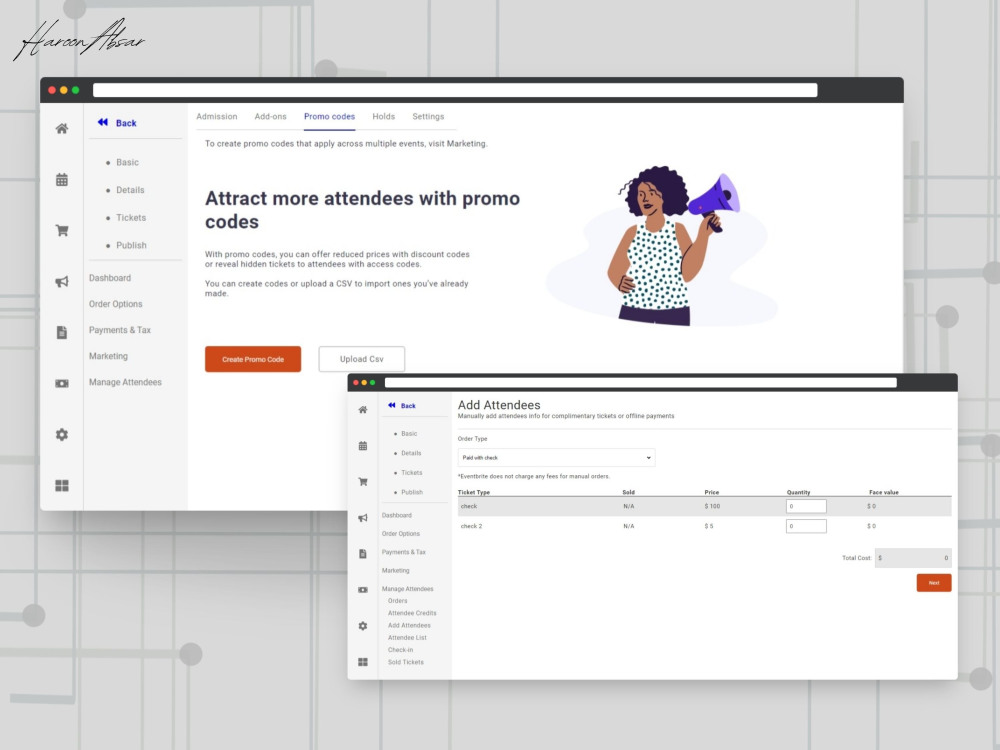
Task: Open Manage Attendees in Add Attendees window
Action: coord(408,589)
